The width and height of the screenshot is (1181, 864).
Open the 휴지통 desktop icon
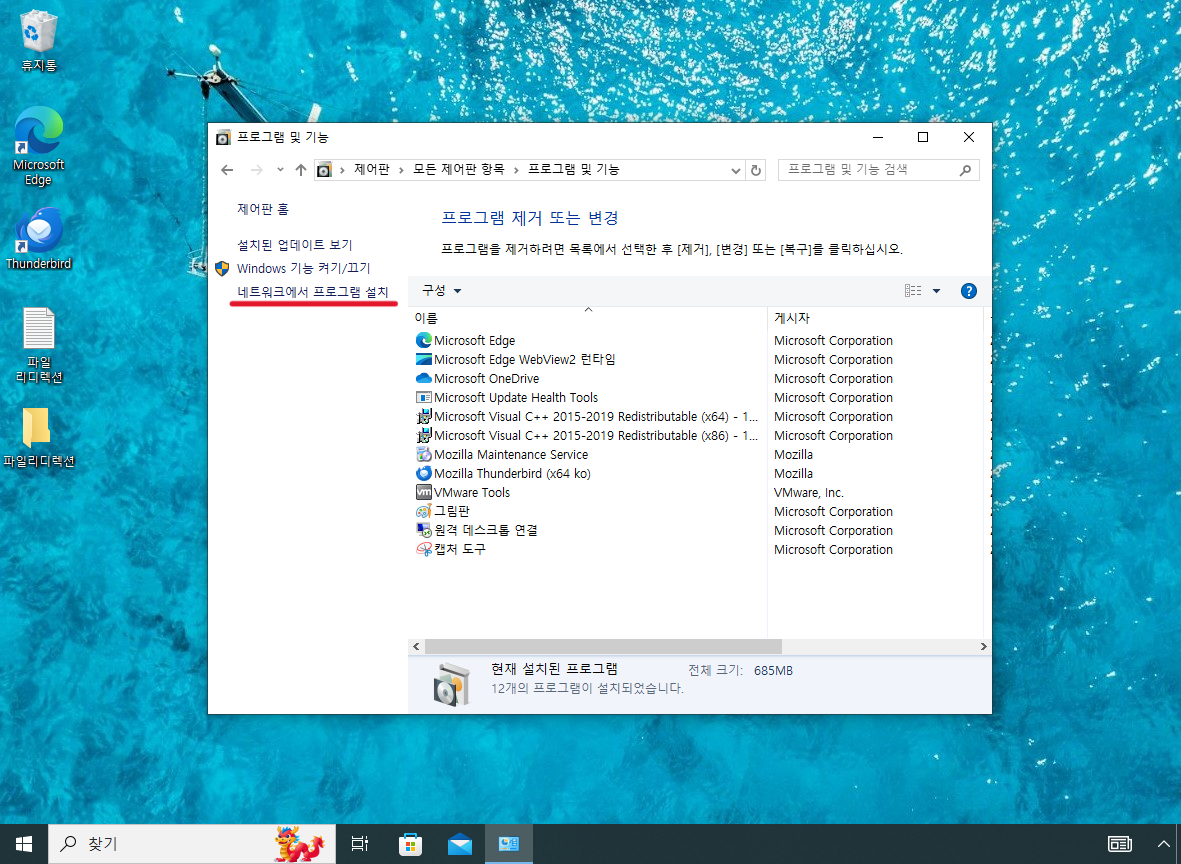pyautogui.click(x=38, y=41)
